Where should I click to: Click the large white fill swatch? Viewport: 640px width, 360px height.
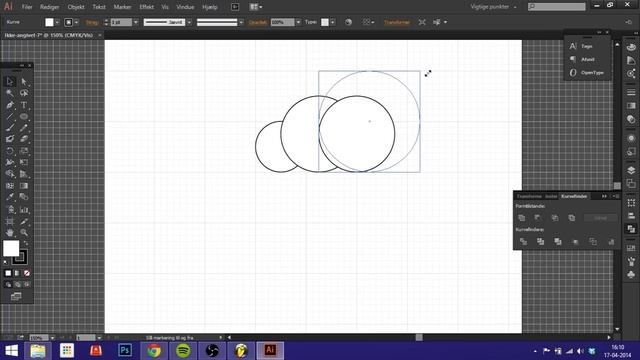(x=11, y=248)
